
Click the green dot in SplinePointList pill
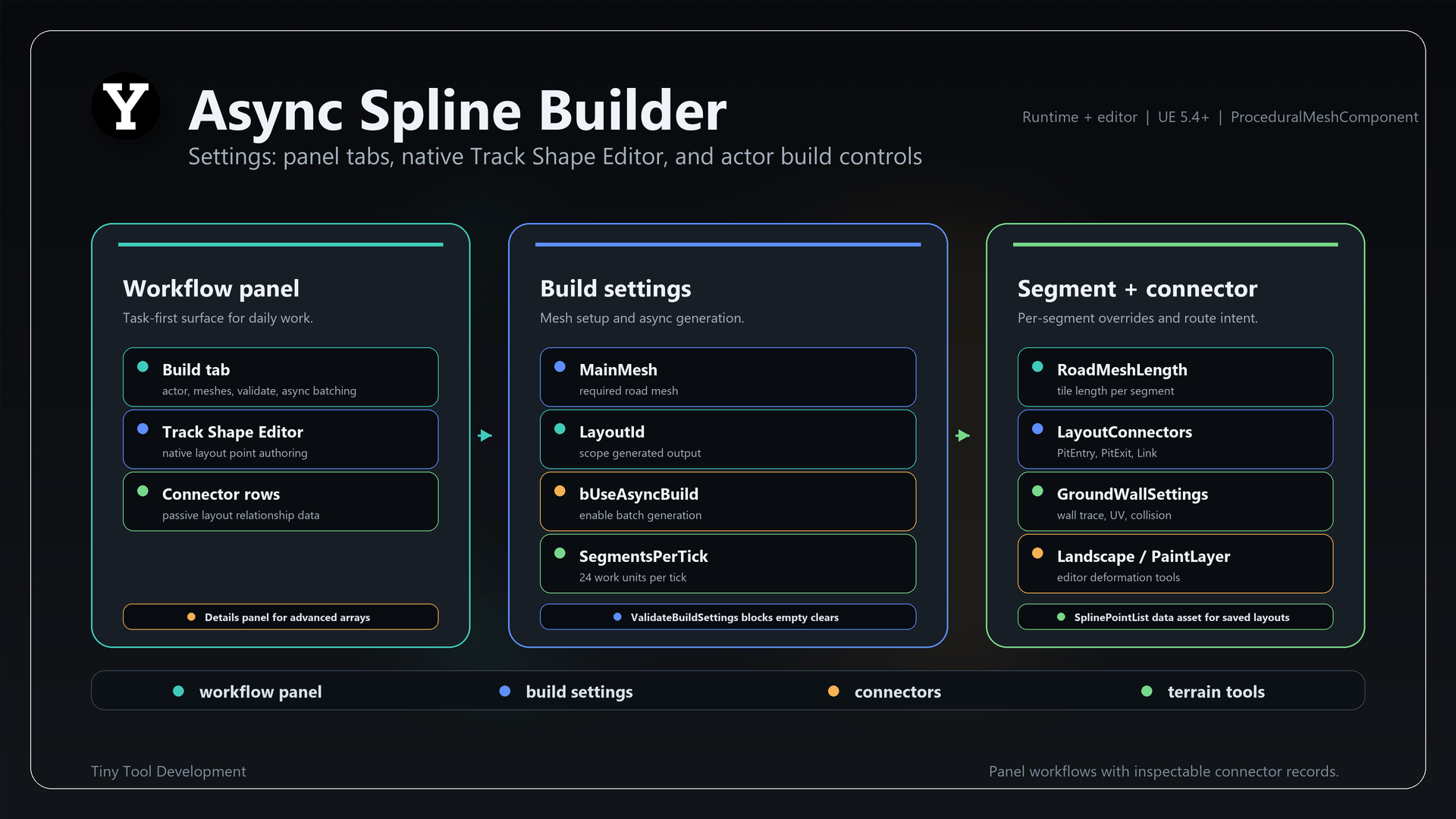click(x=1061, y=617)
